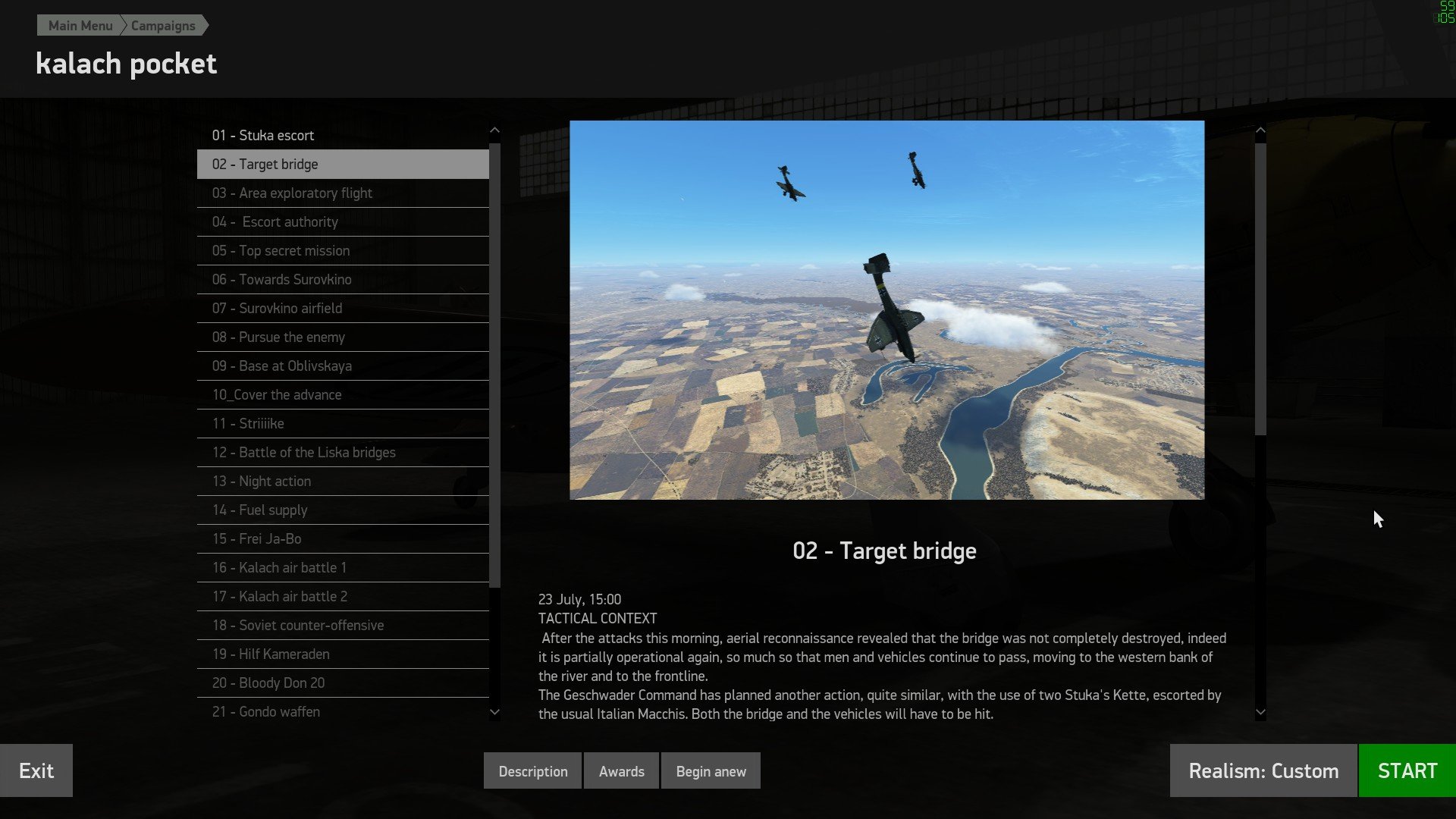The height and width of the screenshot is (819, 1456).
Task: Choose 03 - Area exploratory flight
Action: tap(343, 193)
